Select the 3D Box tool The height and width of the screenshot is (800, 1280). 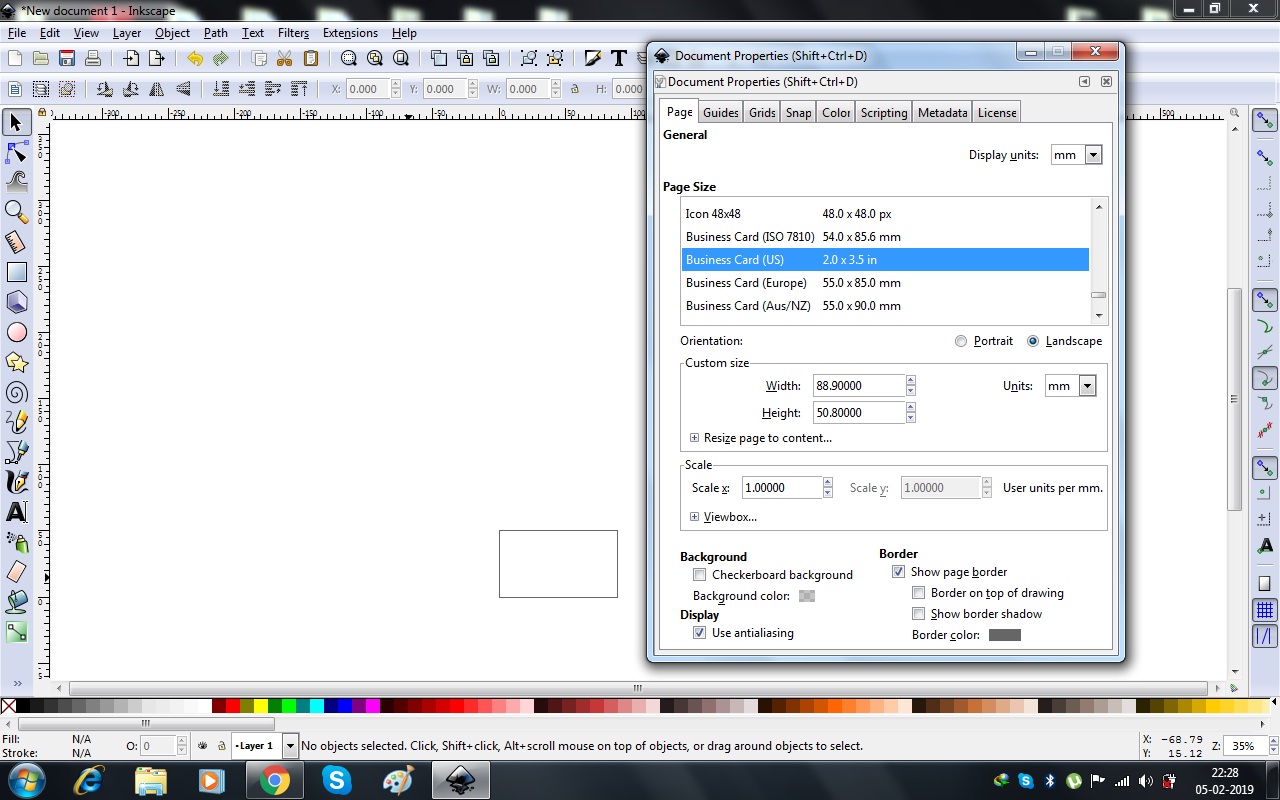click(16, 302)
